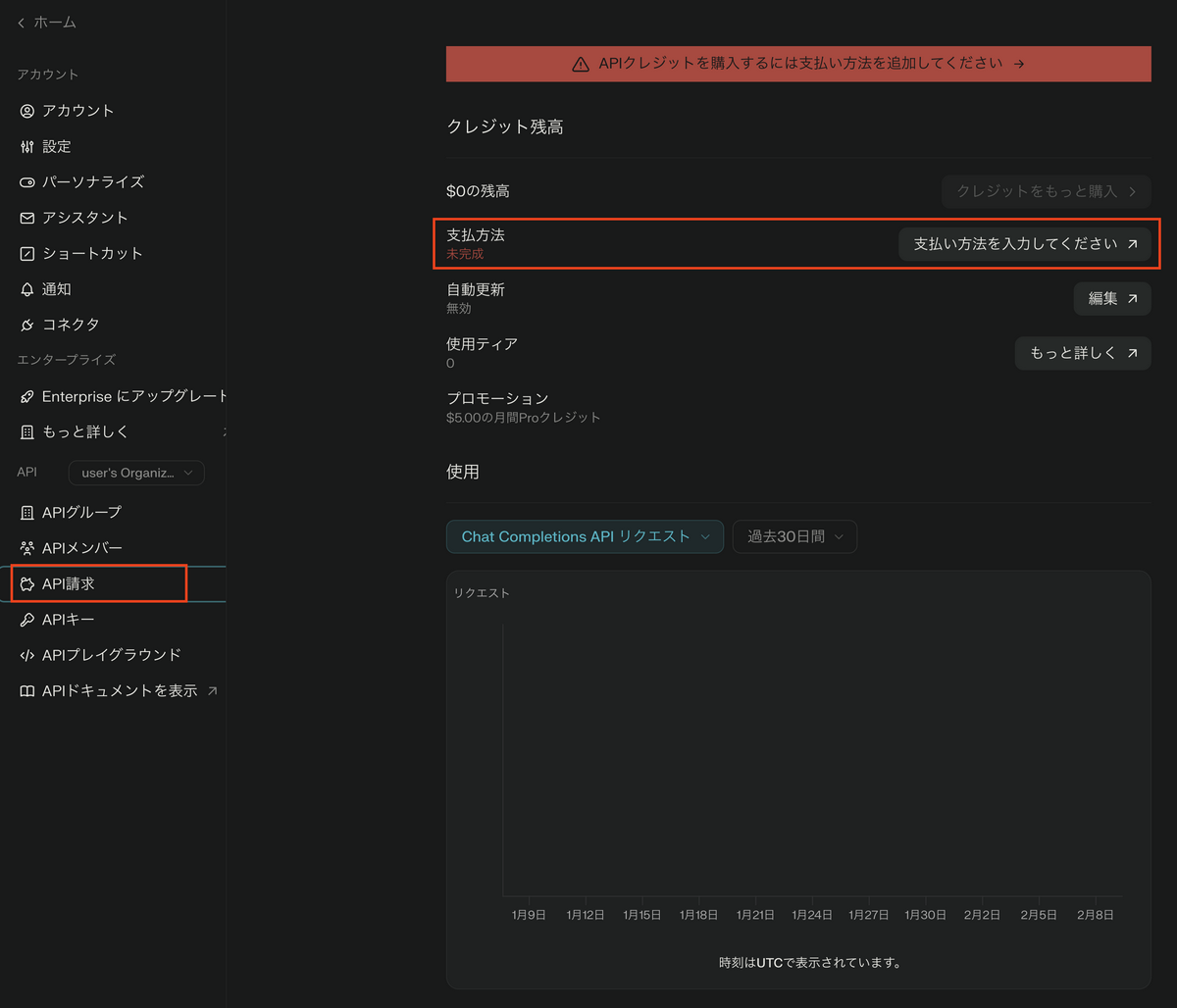Select the APIキー key icon
The image size is (1177, 1008).
pyautogui.click(x=26, y=619)
